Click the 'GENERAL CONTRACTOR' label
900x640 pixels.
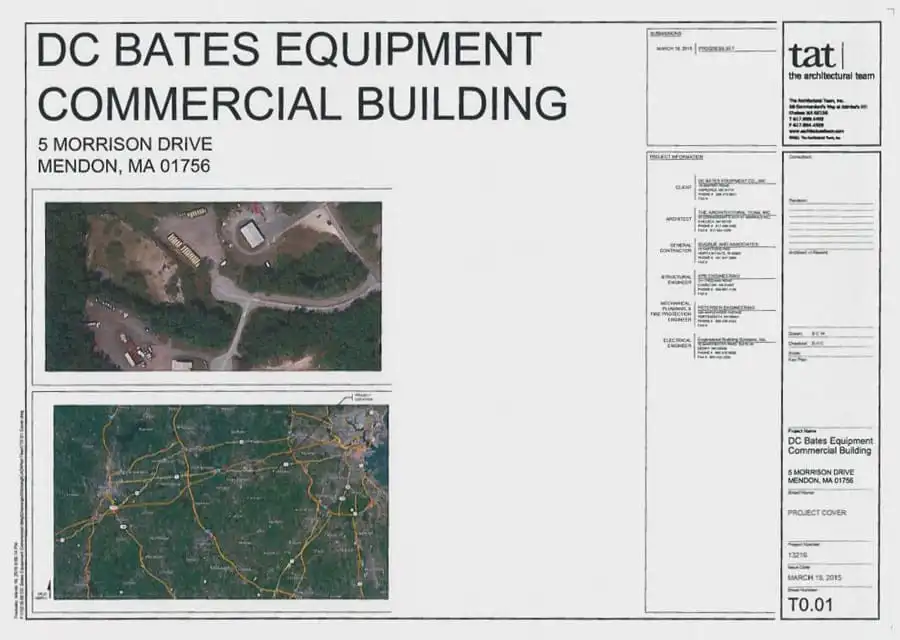pyautogui.click(x=676, y=248)
